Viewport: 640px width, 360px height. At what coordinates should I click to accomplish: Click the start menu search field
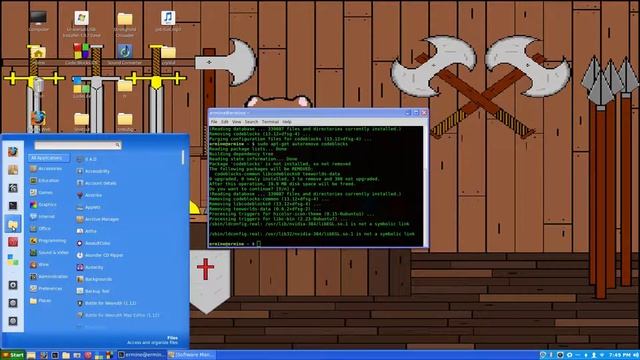click(78, 145)
